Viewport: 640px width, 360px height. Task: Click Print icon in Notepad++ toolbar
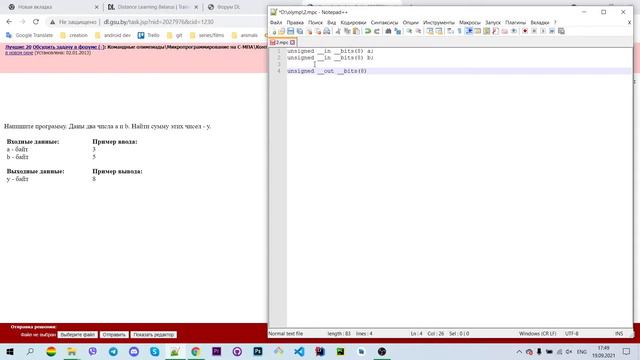[327, 31]
